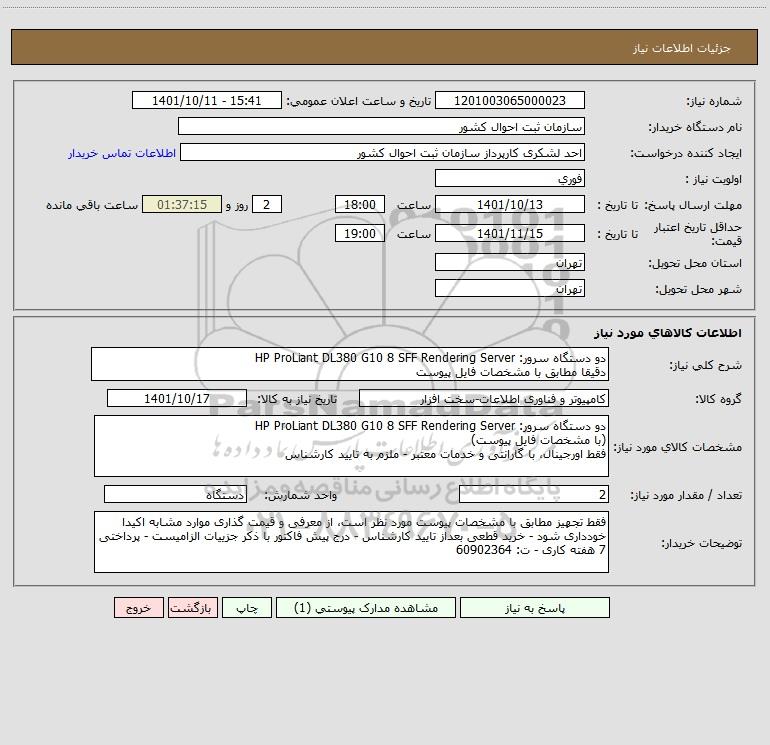Click the label تاریخ نیاز به کالا
The image size is (770, 745).
pos(297,399)
